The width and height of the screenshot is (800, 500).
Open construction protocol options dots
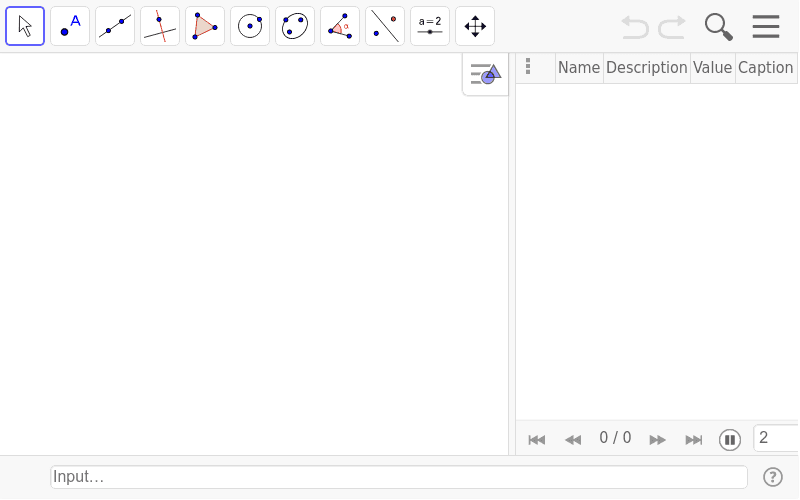click(x=528, y=66)
